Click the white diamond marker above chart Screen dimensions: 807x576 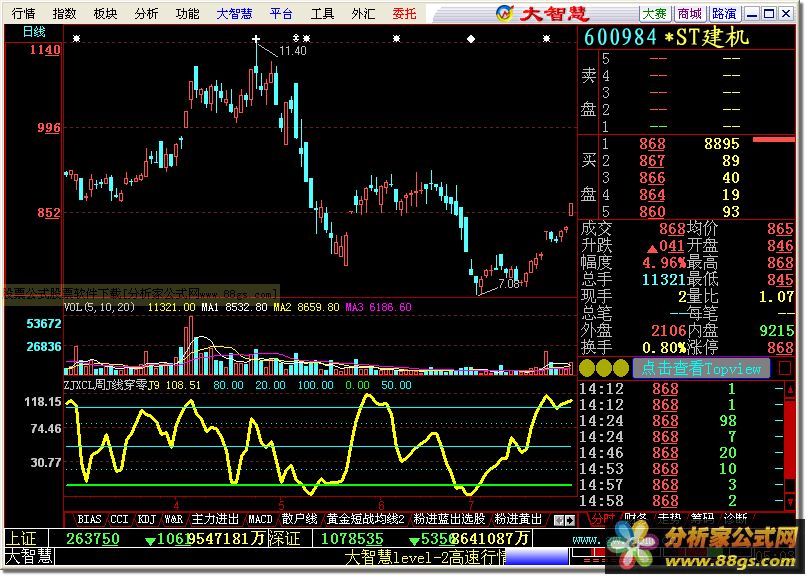[471, 39]
